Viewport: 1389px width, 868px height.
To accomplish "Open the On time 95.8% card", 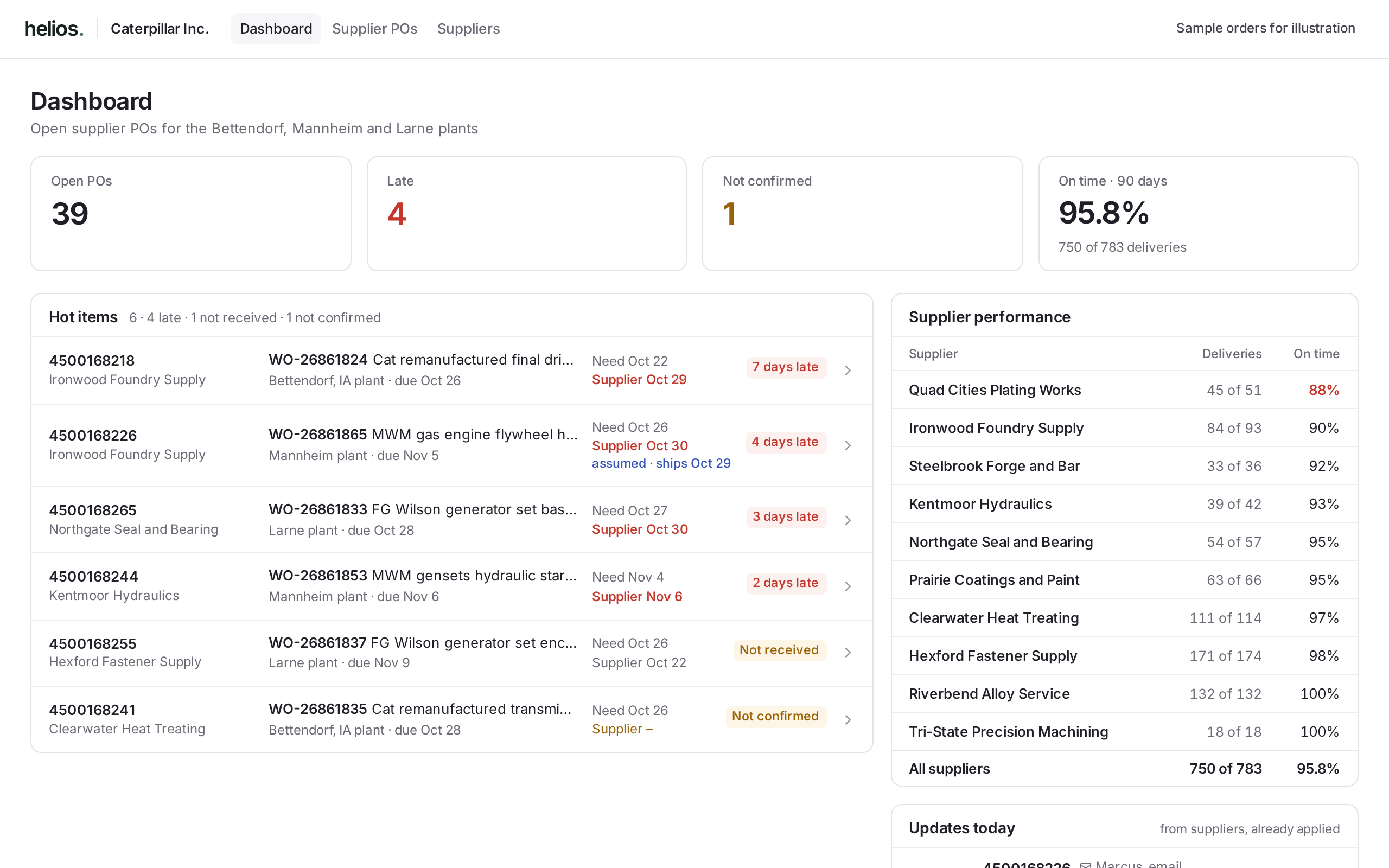I will [1198, 214].
